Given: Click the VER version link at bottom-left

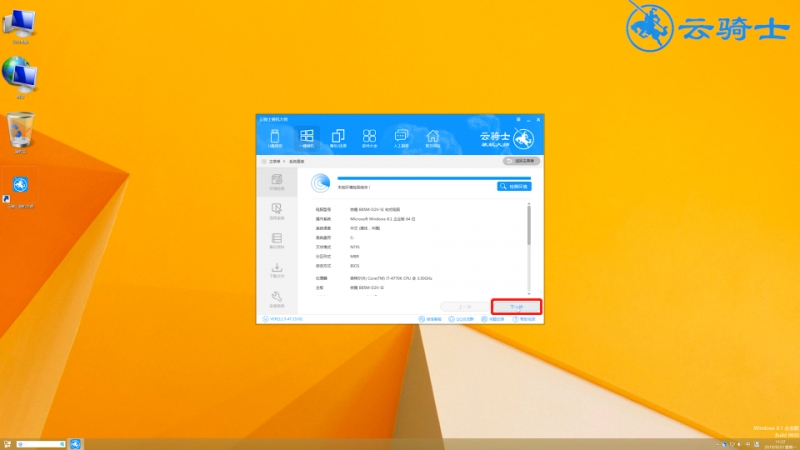Looking at the screenshot, I should coord(283,319).
